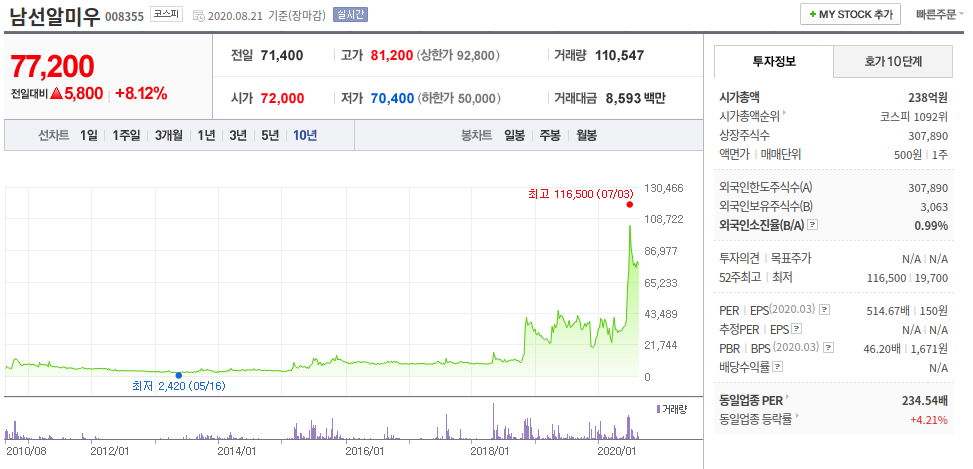Click the 코스피 1092위 ranking text
Screen dimensions: 973x469
pyautogui.click(x=913, y=117)
